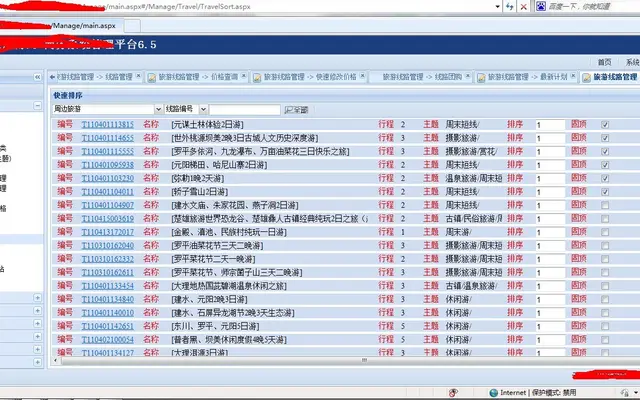
Task: Click the horizontal scrollbar left arrow
Action: coord(55,360)
